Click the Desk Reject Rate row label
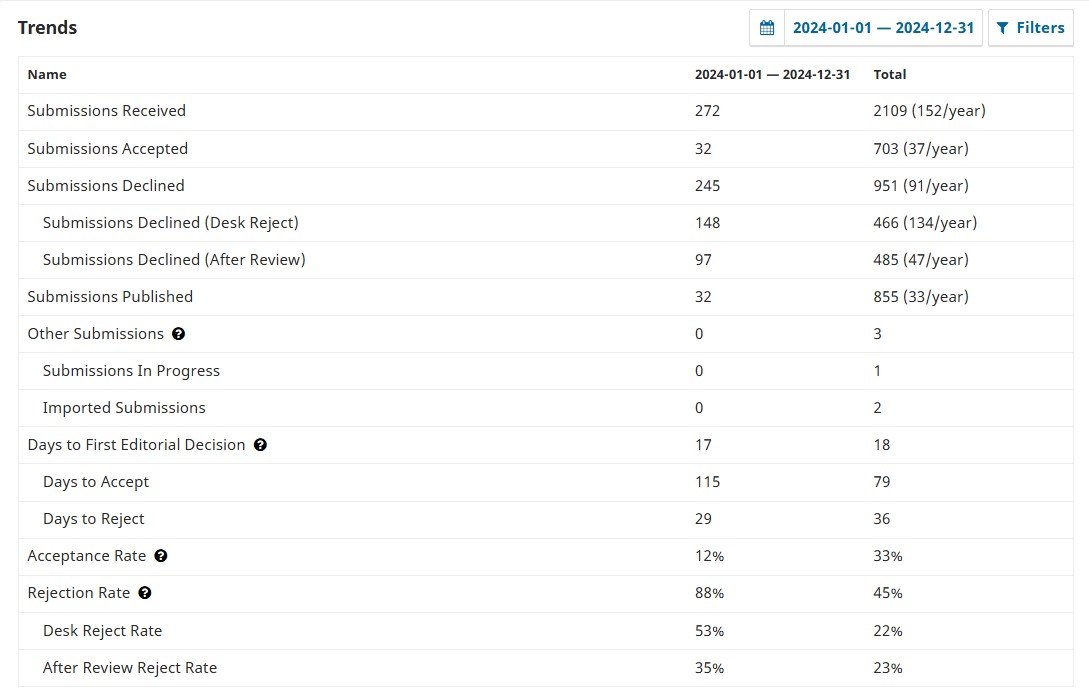The width and height of the screenshot is (1089, 698). (102, 631)
